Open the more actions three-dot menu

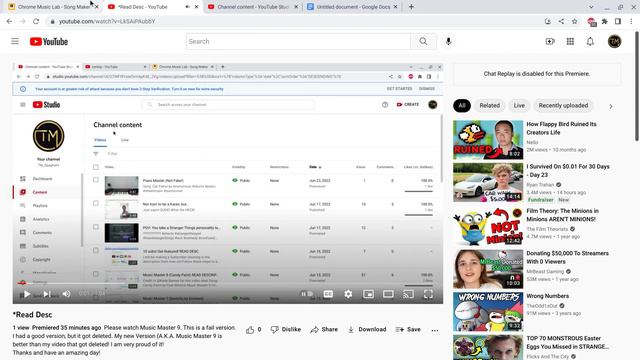[435, 330]
